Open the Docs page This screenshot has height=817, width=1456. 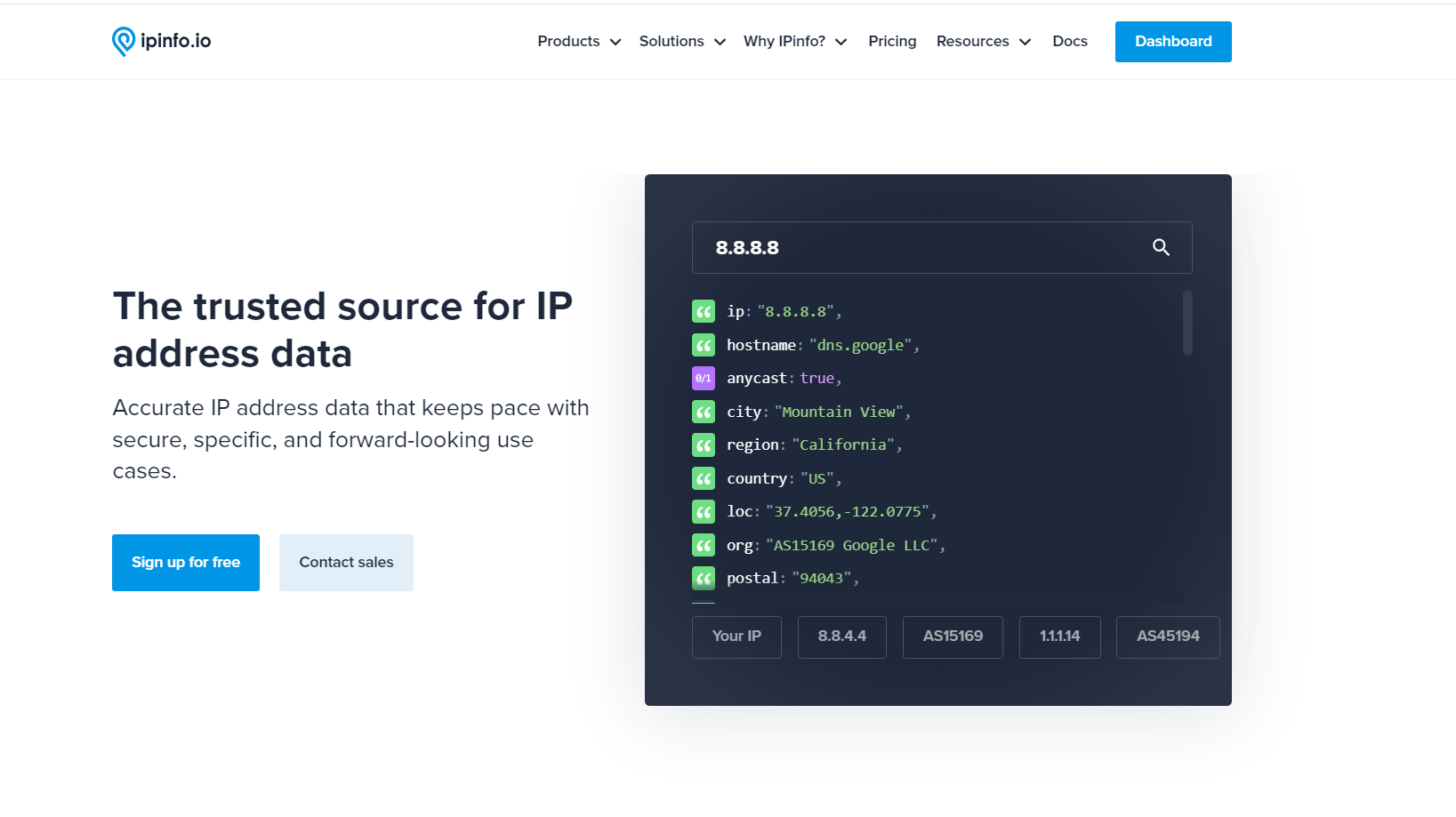(x=1070, y=41)
